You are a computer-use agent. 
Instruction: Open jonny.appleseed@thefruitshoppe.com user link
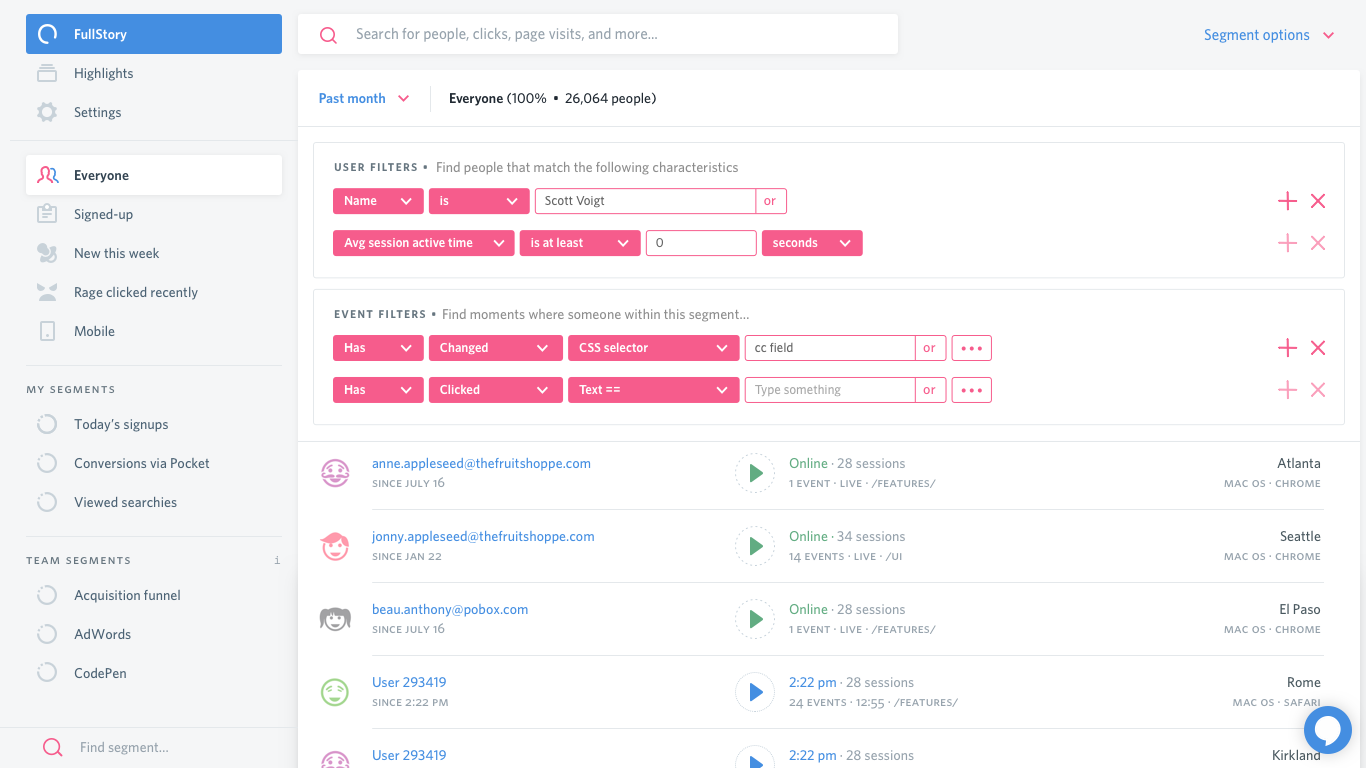pyautogui.click(x=483, y=536)
